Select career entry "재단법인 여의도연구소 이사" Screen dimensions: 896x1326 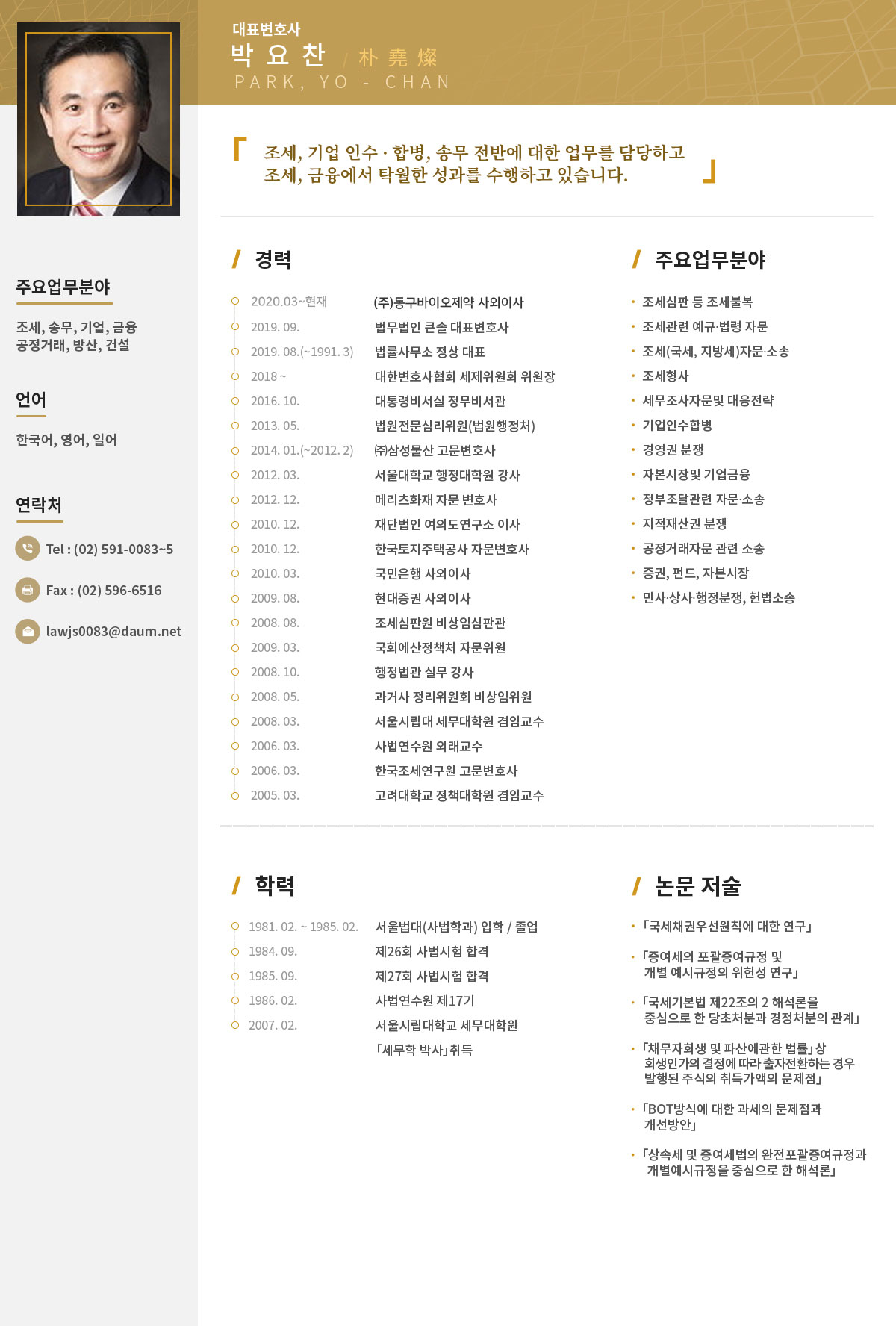click(x=447, y=524)
